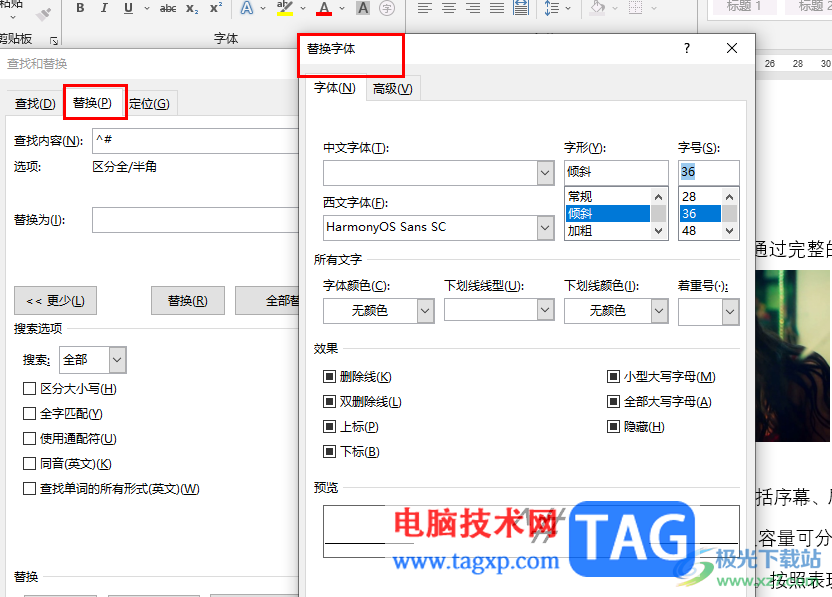Viewport: 832px width, 597px height.
Task: Switch to 定位(G) tab
Action: click(149, 103)
